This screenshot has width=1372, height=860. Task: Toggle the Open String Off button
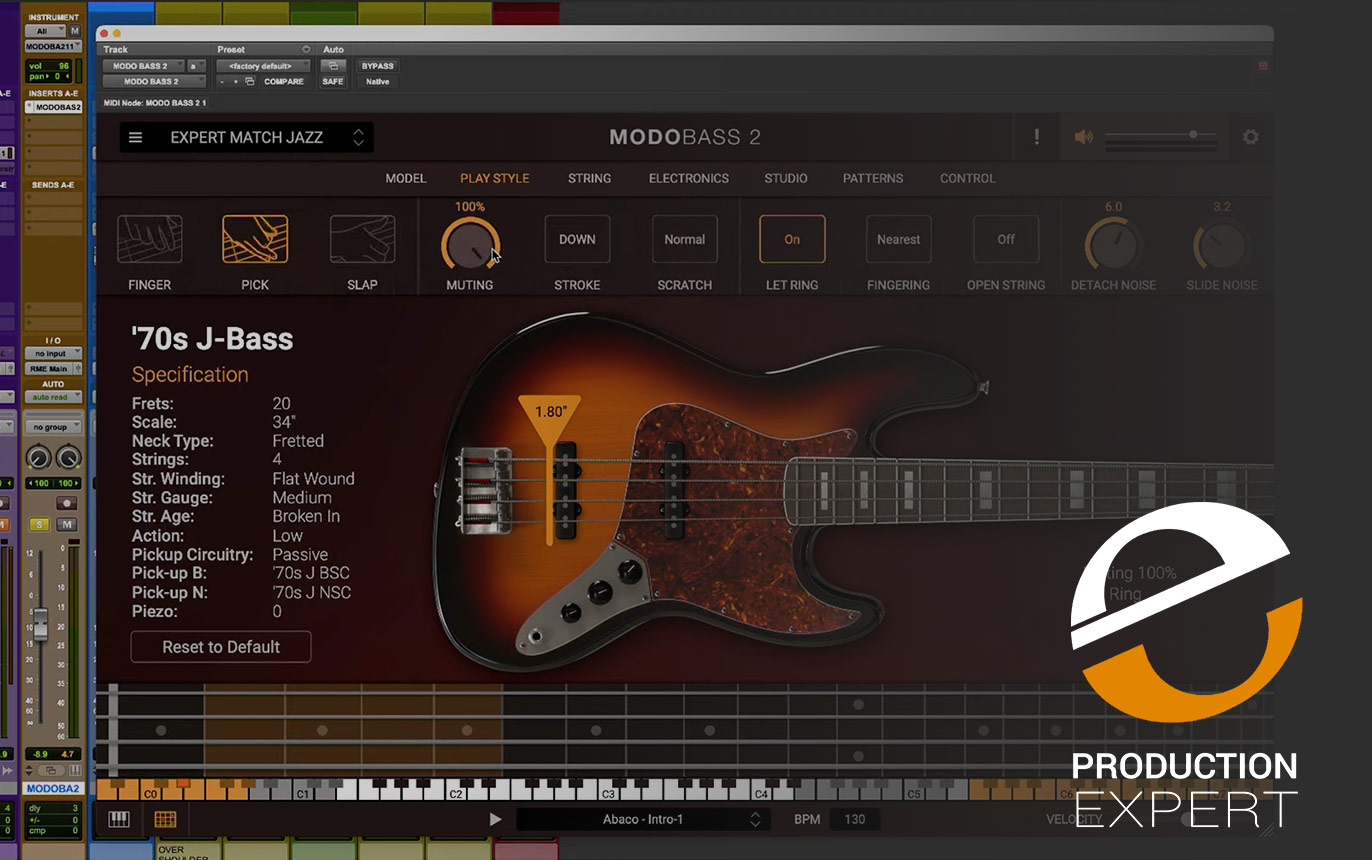[1006, 240]
